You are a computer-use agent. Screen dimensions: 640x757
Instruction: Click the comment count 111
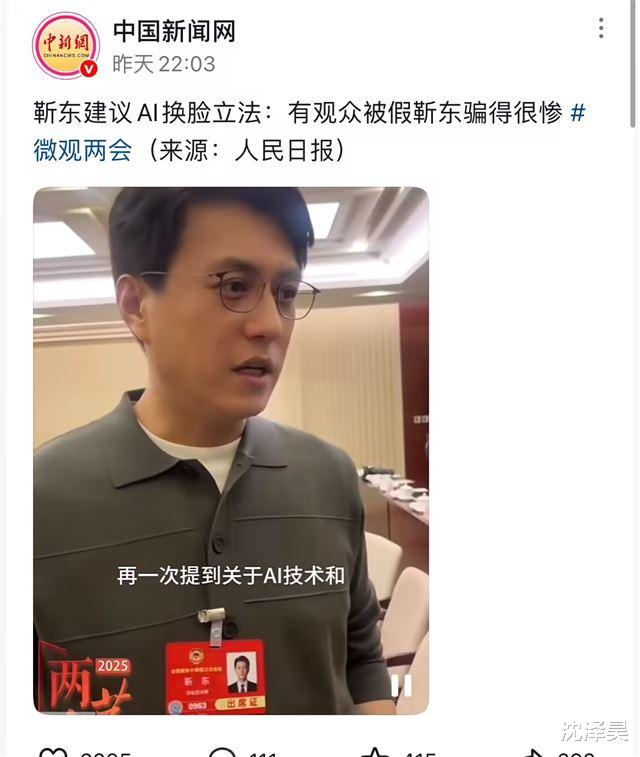pos(263,753)
